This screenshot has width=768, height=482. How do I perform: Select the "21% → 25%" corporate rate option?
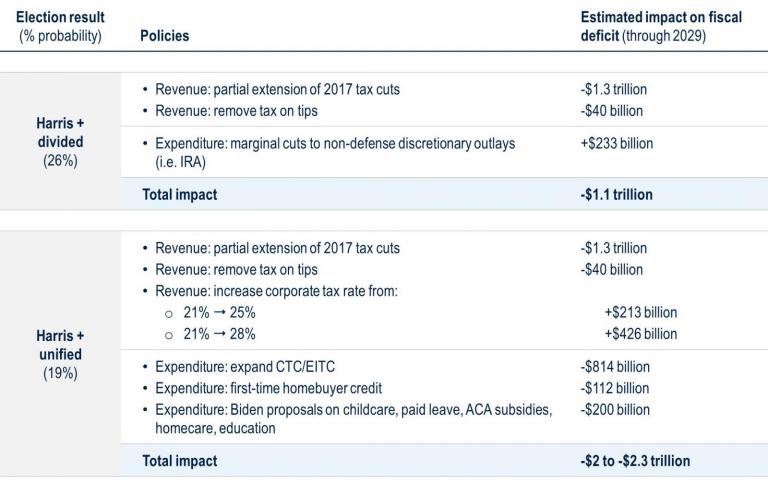[219, 313]
